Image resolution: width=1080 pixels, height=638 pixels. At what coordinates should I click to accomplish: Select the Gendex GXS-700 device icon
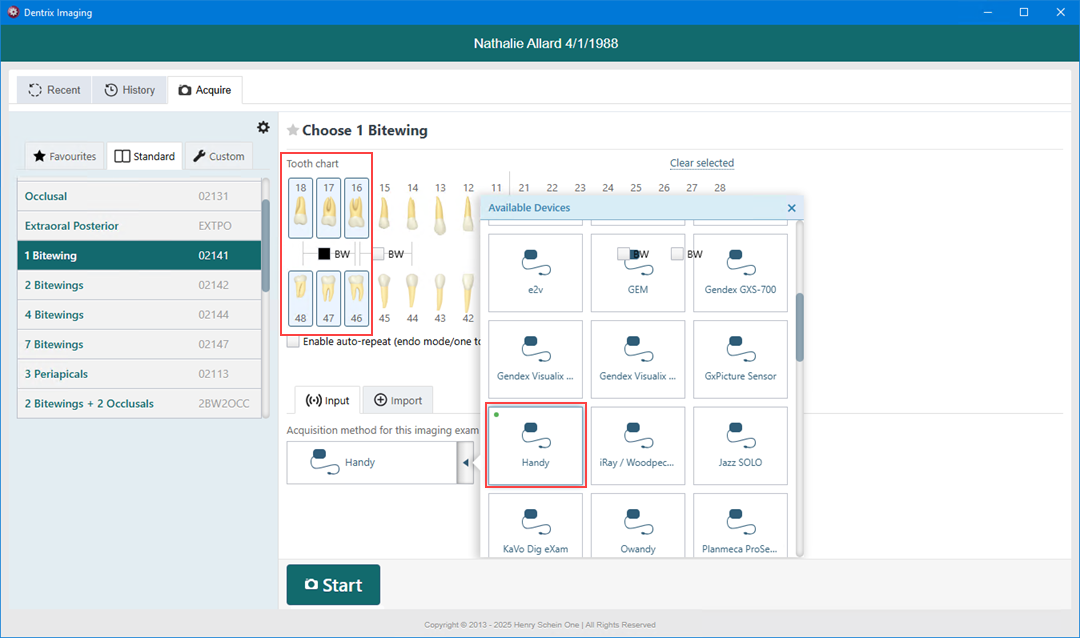[740, 268]
